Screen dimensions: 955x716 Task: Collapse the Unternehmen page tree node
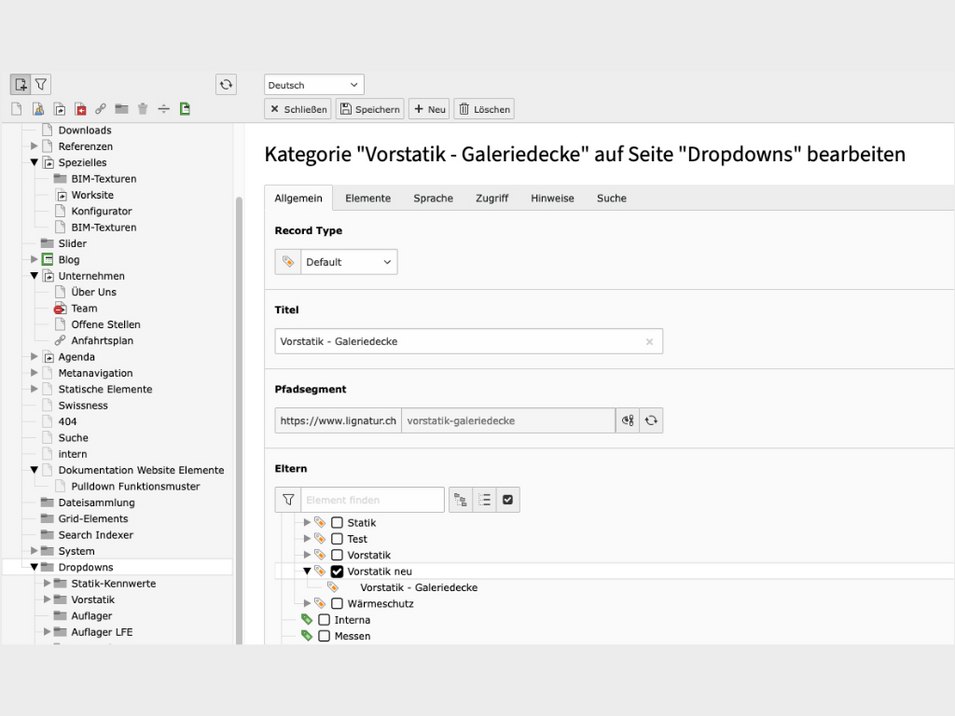pos(34,276)
